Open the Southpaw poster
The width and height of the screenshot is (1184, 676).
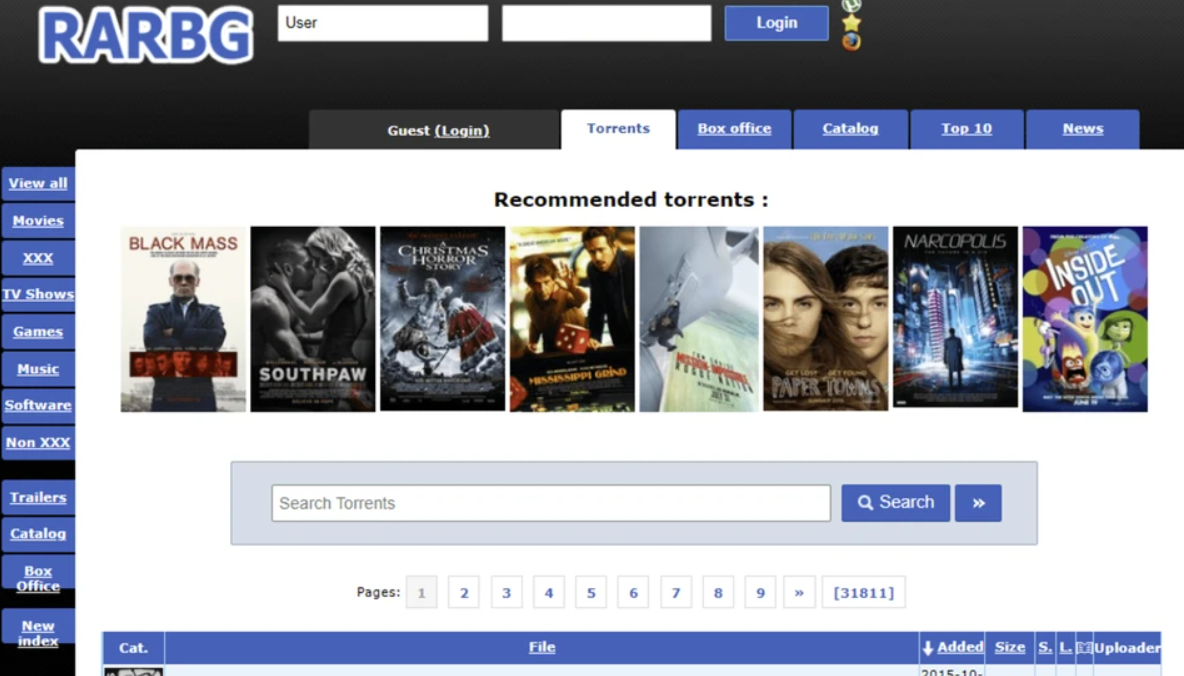tap(313, 319)
